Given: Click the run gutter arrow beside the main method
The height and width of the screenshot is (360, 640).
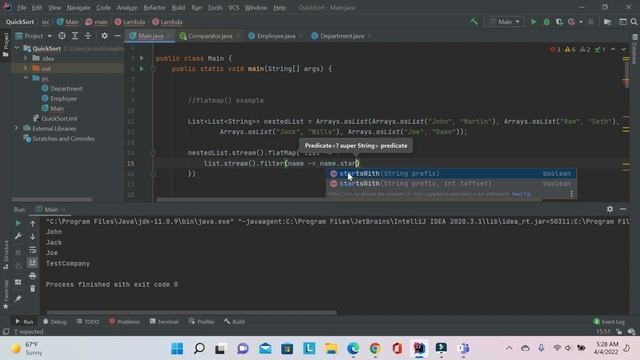Looking at the screenshot, I should [142, 69].
